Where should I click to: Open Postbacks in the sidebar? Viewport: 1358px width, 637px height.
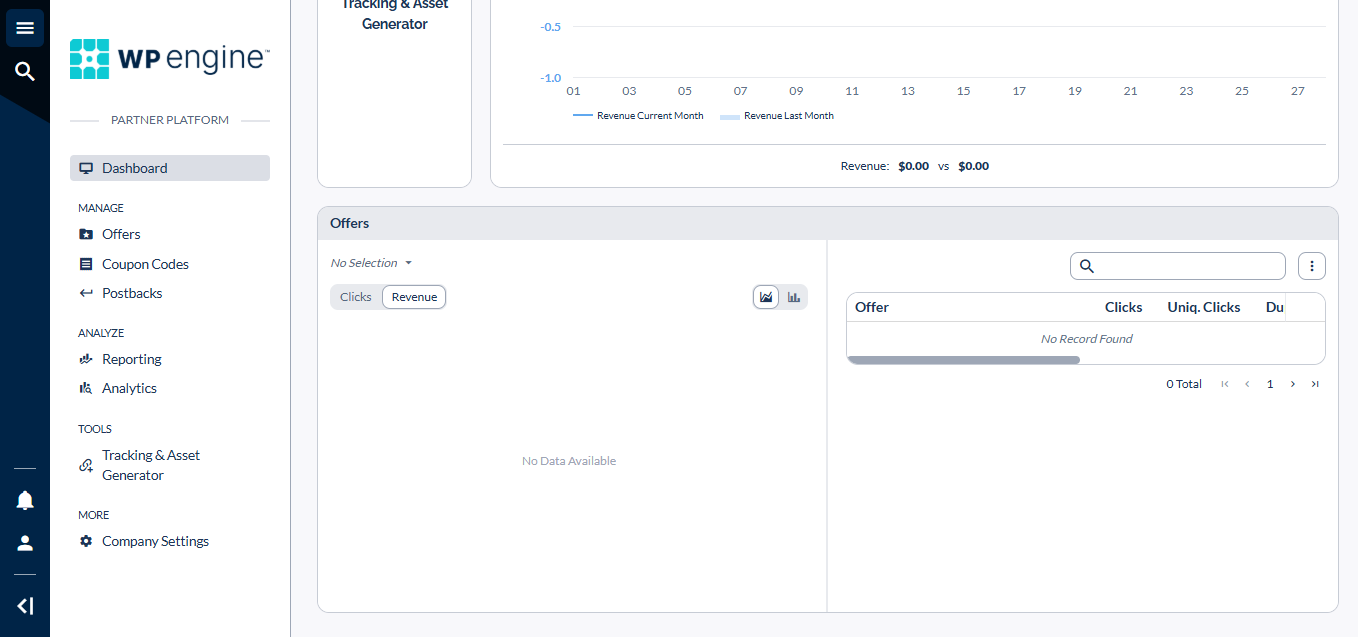(x=132, y=293)
